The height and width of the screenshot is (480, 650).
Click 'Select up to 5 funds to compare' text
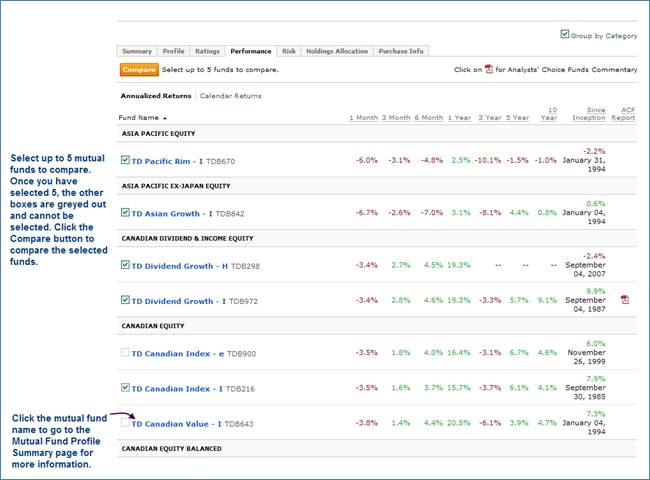(x=220, y=70)
